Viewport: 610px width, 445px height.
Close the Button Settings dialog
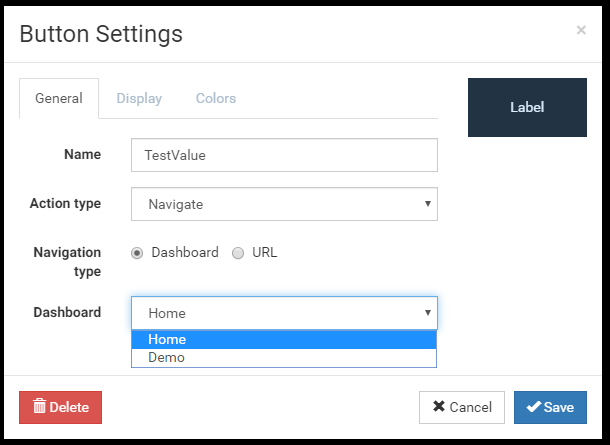(x=581, y=31)
